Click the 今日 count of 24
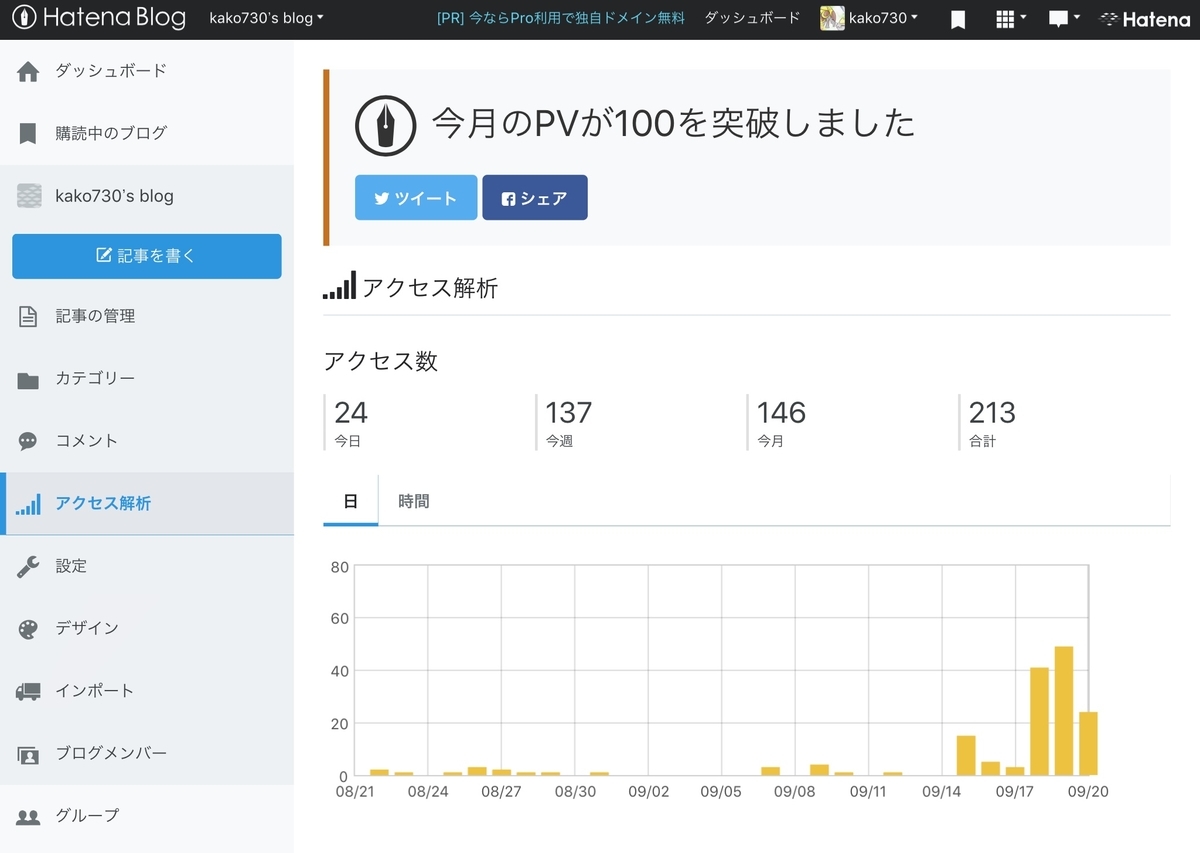Viewport: 1200px width, 853px height. [351, 412]
